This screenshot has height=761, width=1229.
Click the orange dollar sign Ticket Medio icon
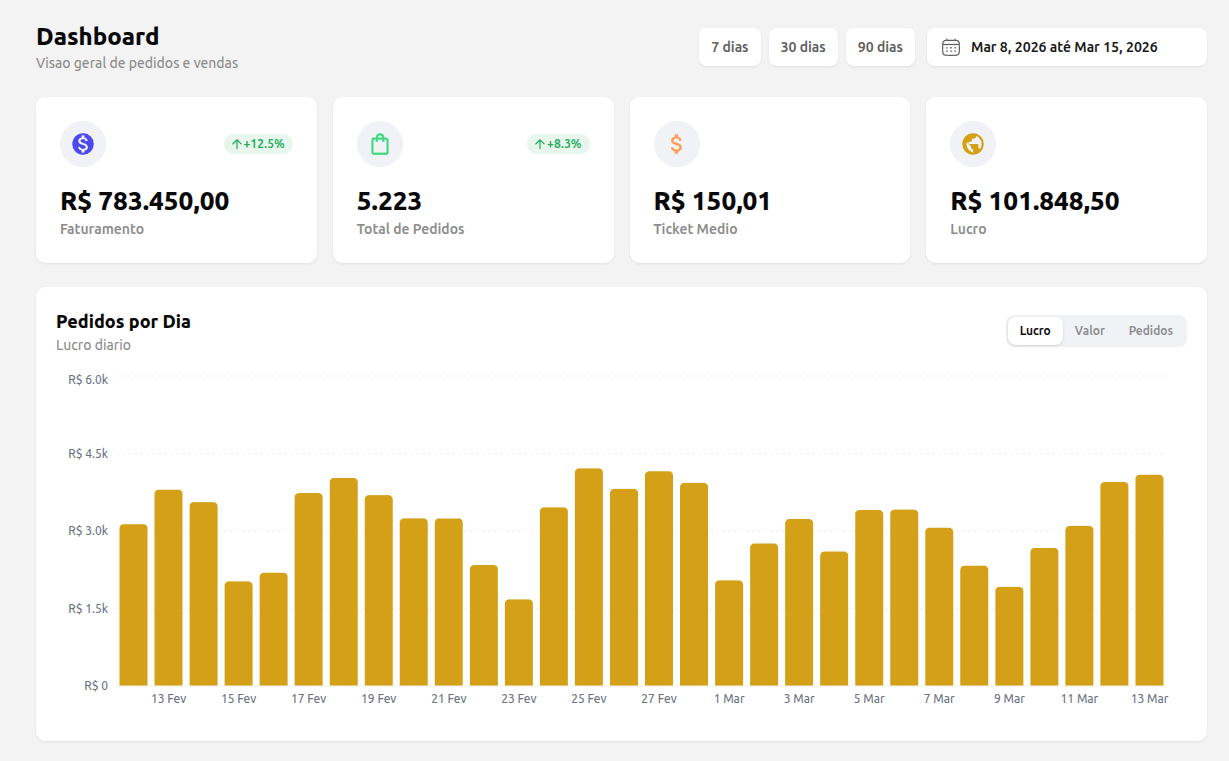(x=676, y=144)
